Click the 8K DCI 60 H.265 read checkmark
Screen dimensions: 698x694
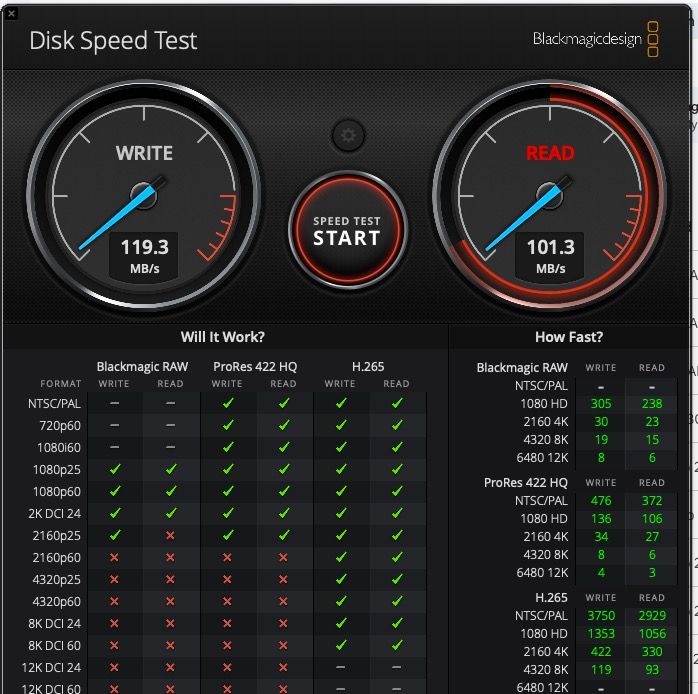tap(397, 645)
